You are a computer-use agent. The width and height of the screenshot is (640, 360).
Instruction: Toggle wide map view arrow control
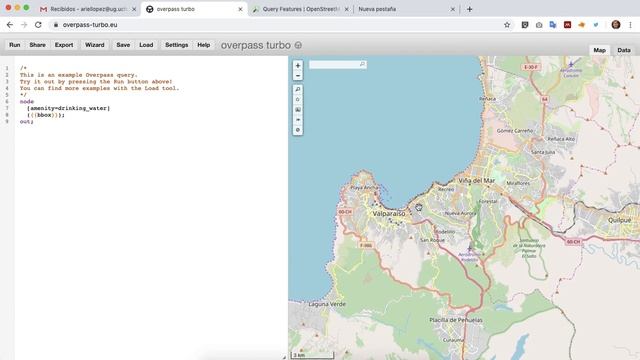pos(298,120)
